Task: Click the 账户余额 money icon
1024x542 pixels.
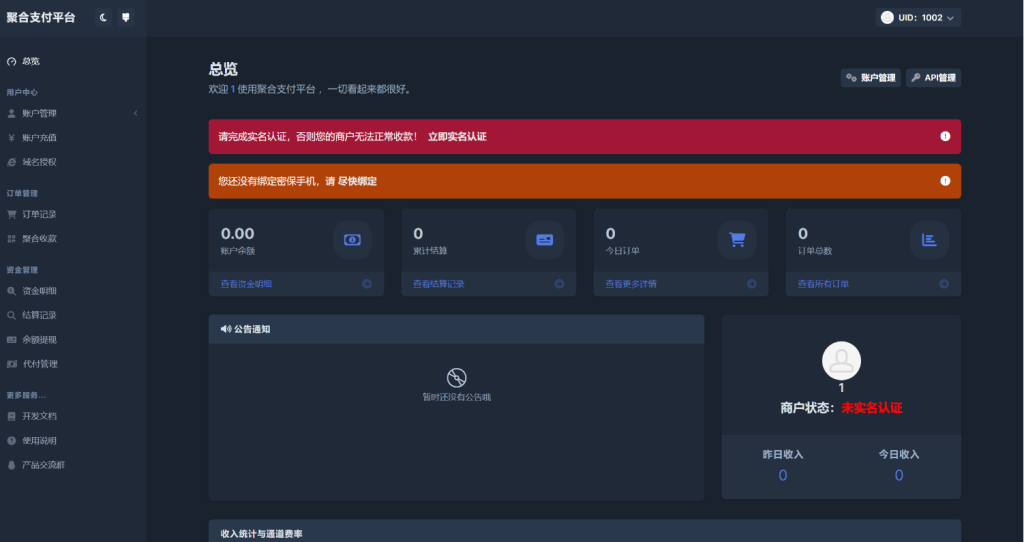Action: [352, 240]
